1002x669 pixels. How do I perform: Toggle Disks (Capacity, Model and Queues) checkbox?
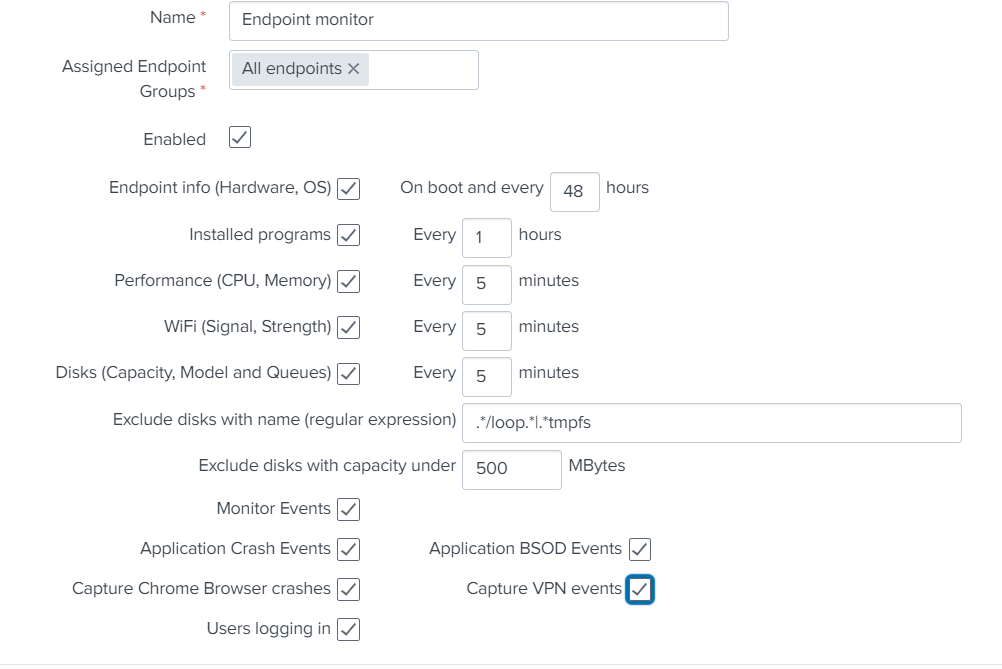[x=348, y=373]
